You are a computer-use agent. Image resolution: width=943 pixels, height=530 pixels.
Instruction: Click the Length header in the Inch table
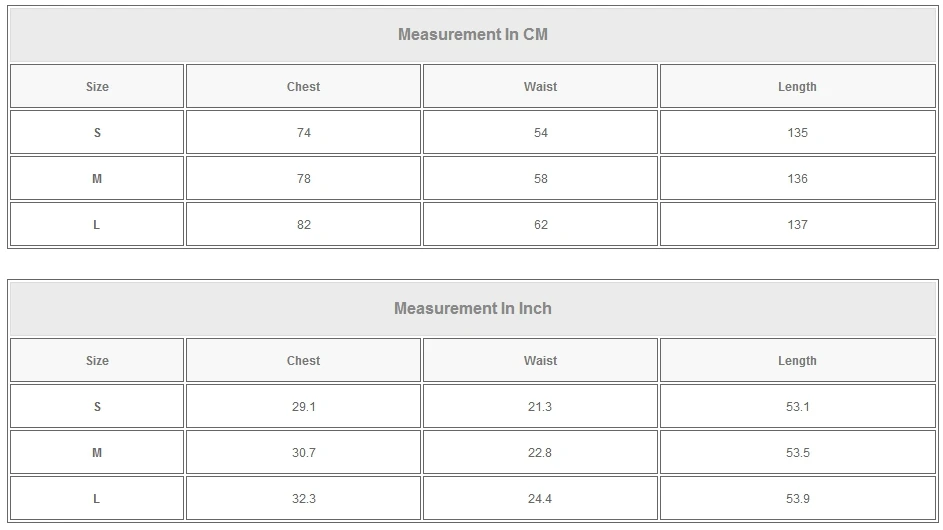point(797,361)
